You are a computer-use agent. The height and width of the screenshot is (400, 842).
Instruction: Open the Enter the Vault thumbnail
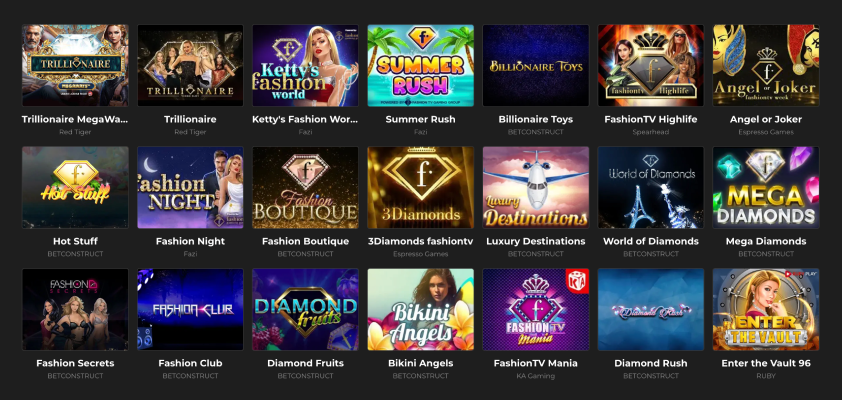[766, 309]
